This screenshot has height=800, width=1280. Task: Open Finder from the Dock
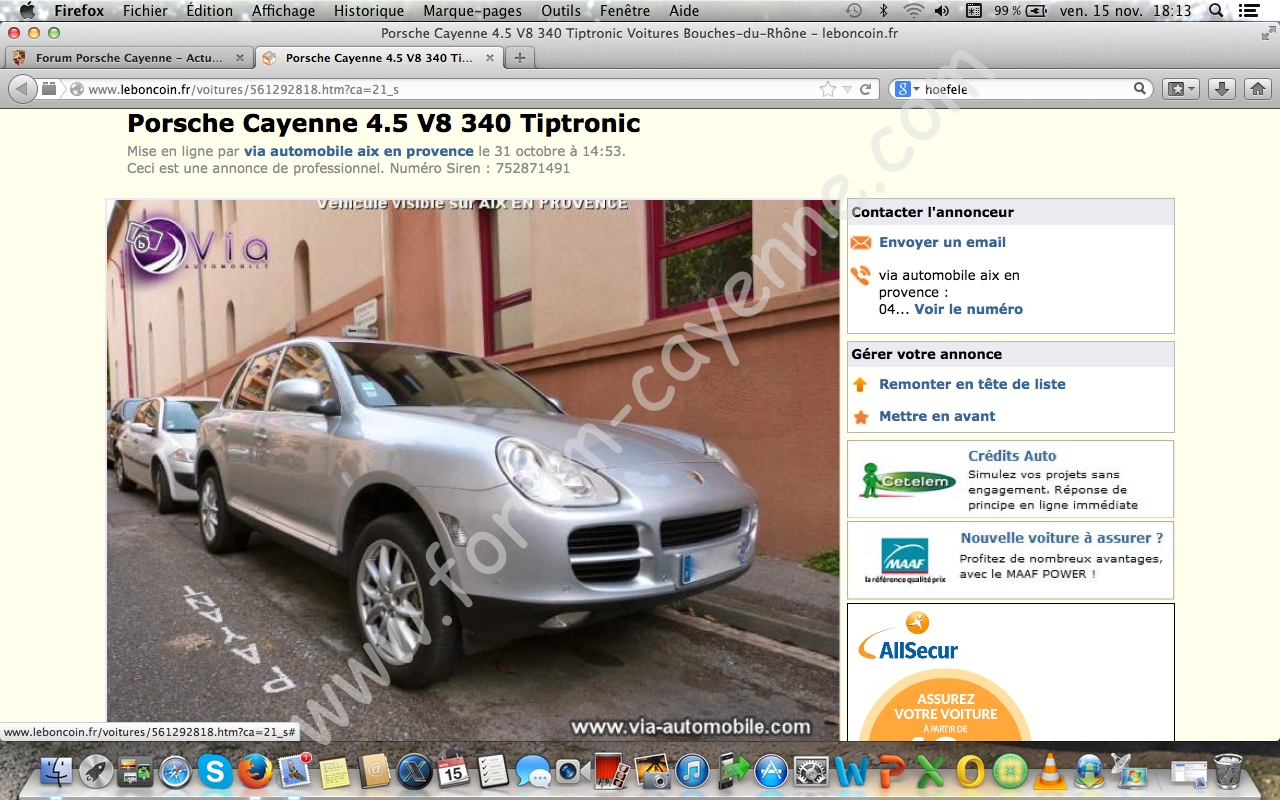tap(57, 771)
